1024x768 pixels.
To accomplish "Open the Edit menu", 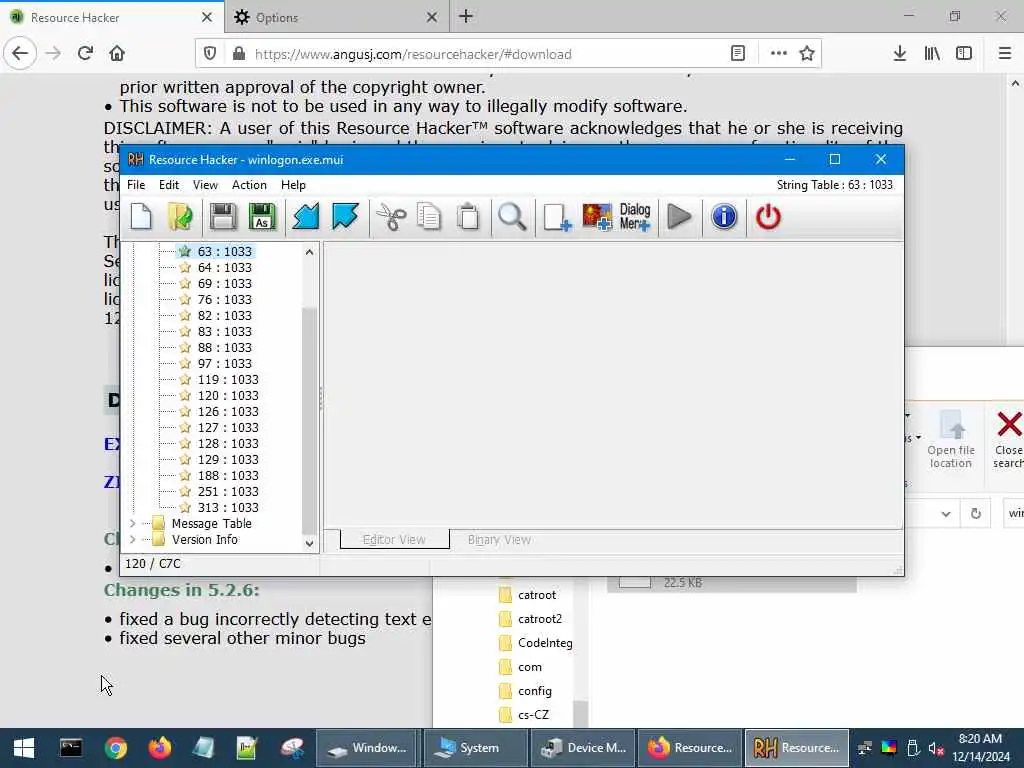I will [168, 185].
